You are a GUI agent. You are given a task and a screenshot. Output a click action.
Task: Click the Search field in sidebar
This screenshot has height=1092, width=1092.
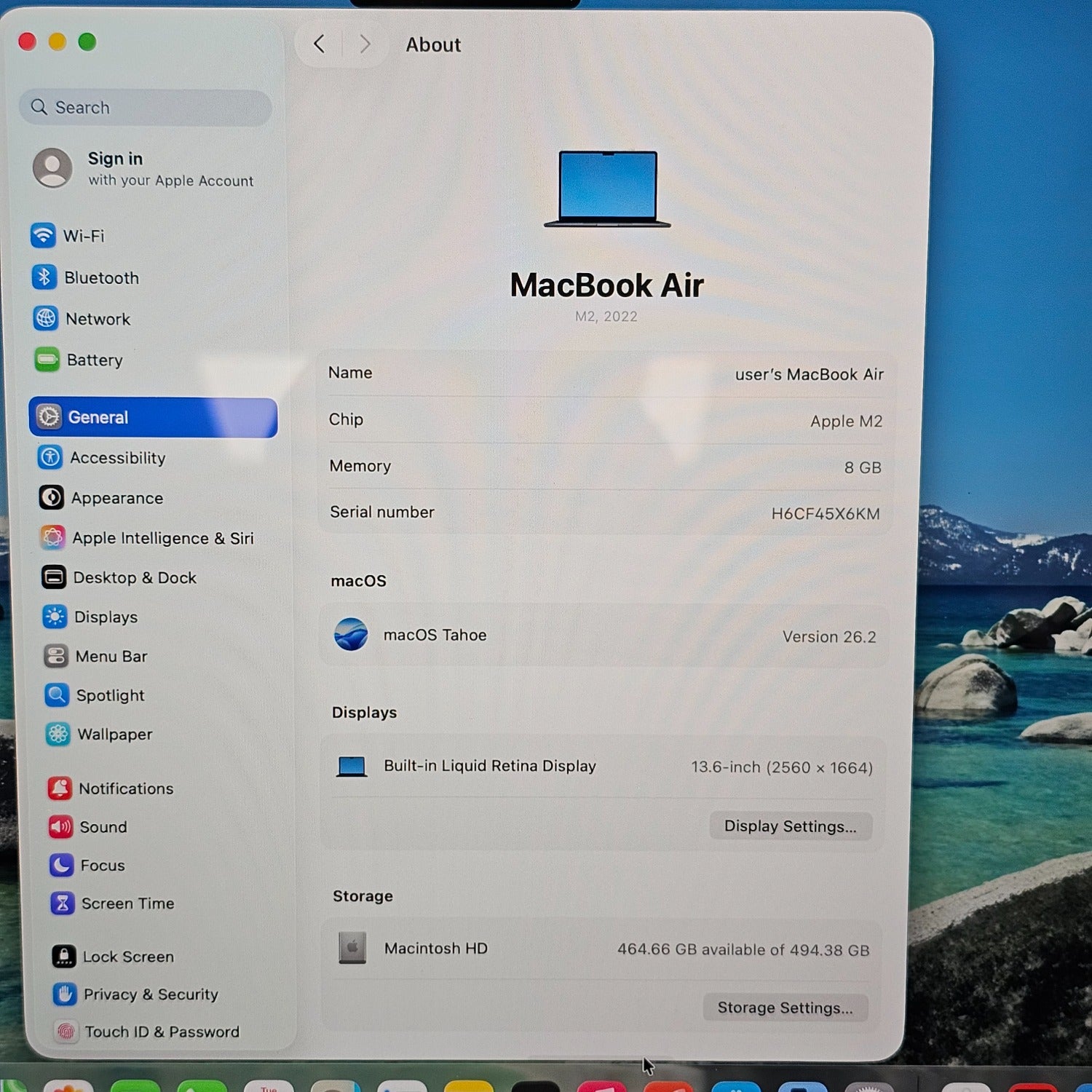click(x=146, y=108)
